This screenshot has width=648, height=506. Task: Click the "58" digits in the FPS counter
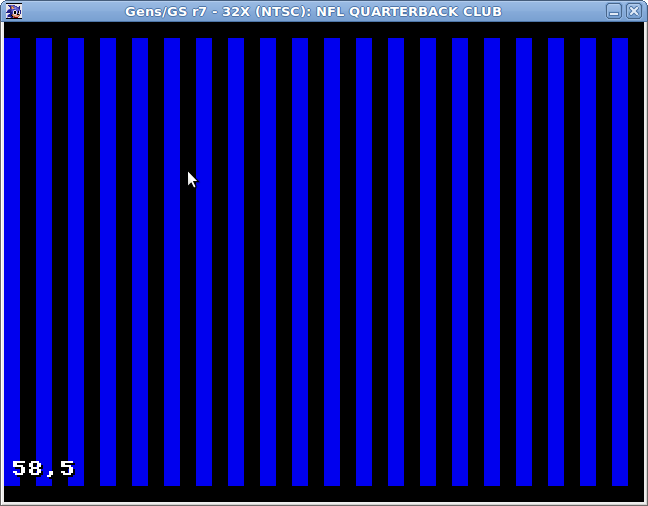coord(27,468)
